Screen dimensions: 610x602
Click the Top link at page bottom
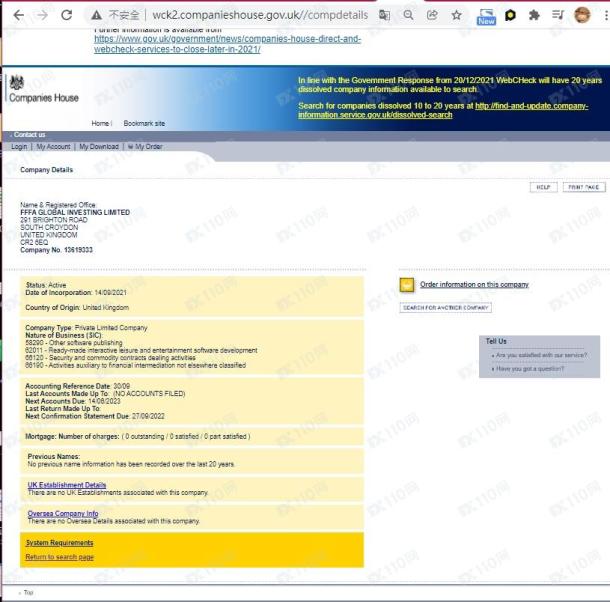tap(28, 592)
